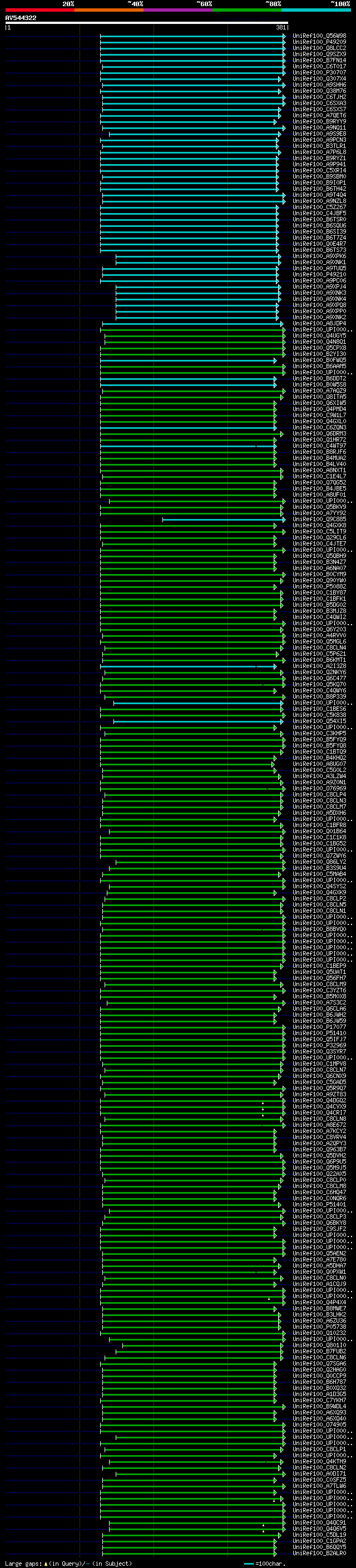This screenshot has width=356, height=1568.
Task: Select label UniRef100_C5Z267
Action: pyautogui.click(x=319, y=207)
